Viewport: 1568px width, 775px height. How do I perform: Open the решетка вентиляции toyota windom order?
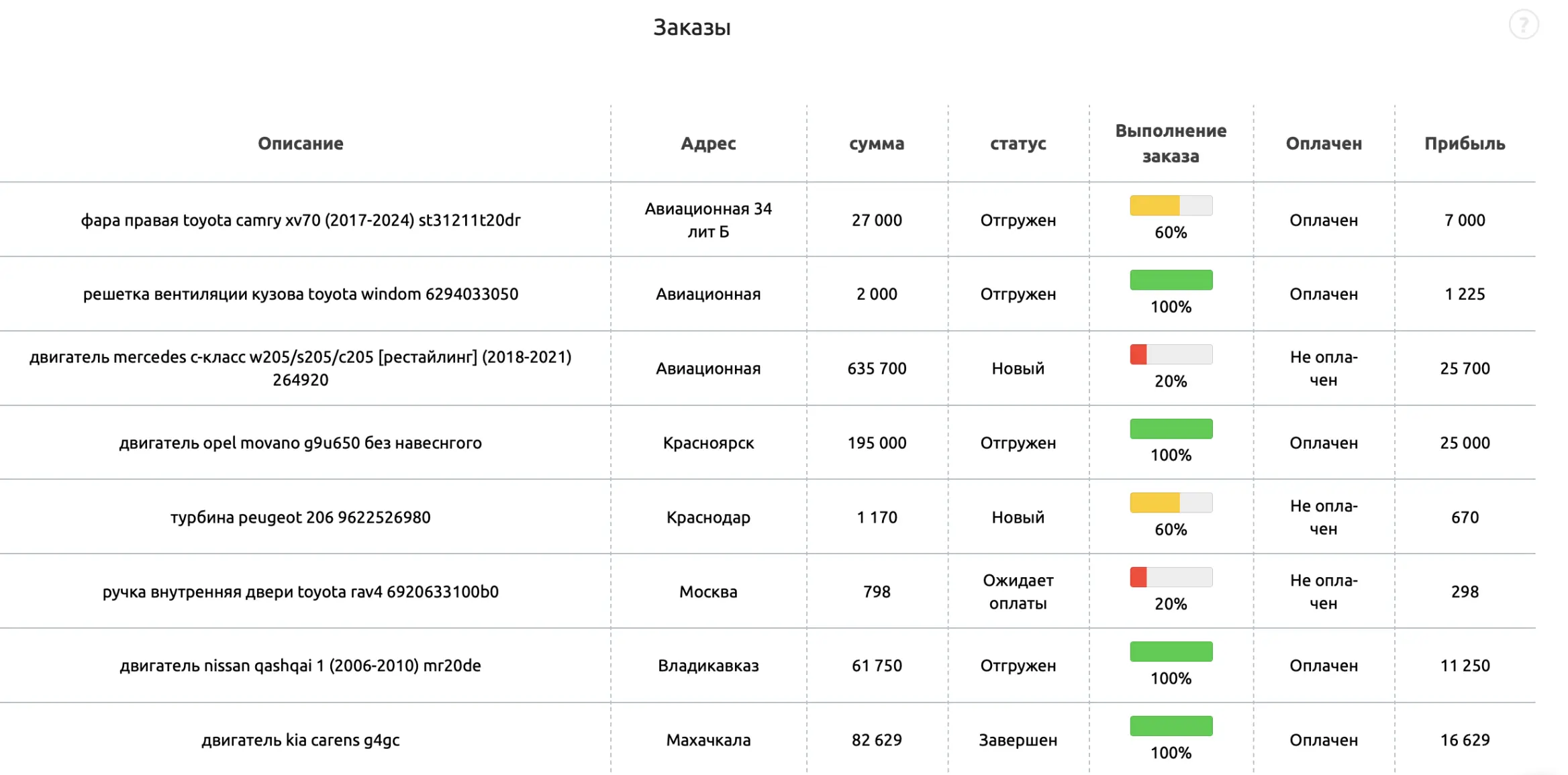pyautogui.click(x=300, y=294)
